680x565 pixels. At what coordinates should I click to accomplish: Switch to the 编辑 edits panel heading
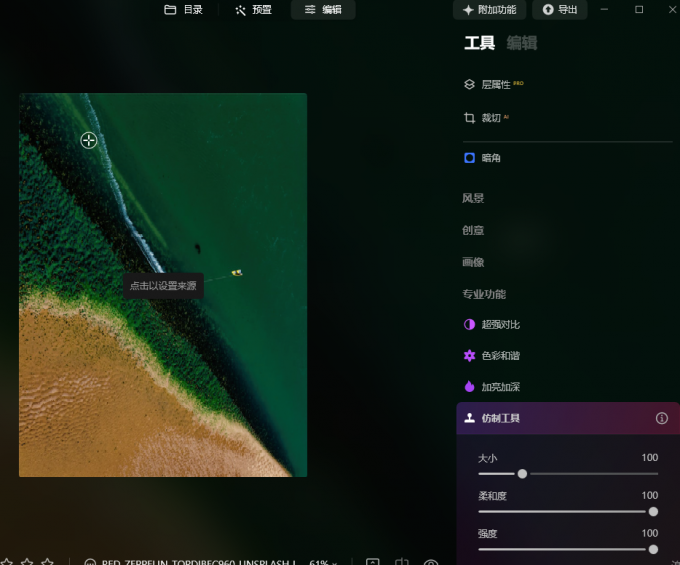tap(521, 43)
